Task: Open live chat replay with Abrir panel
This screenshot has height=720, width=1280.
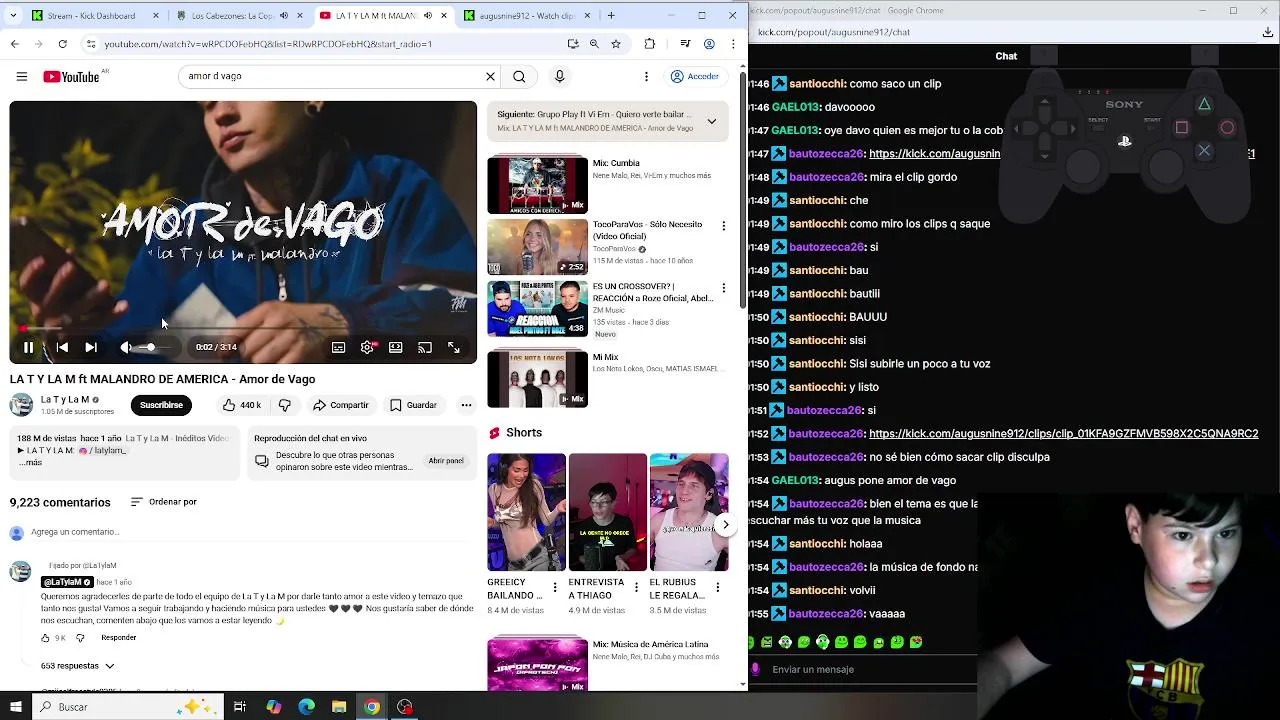Action: (x=446, y=461)
